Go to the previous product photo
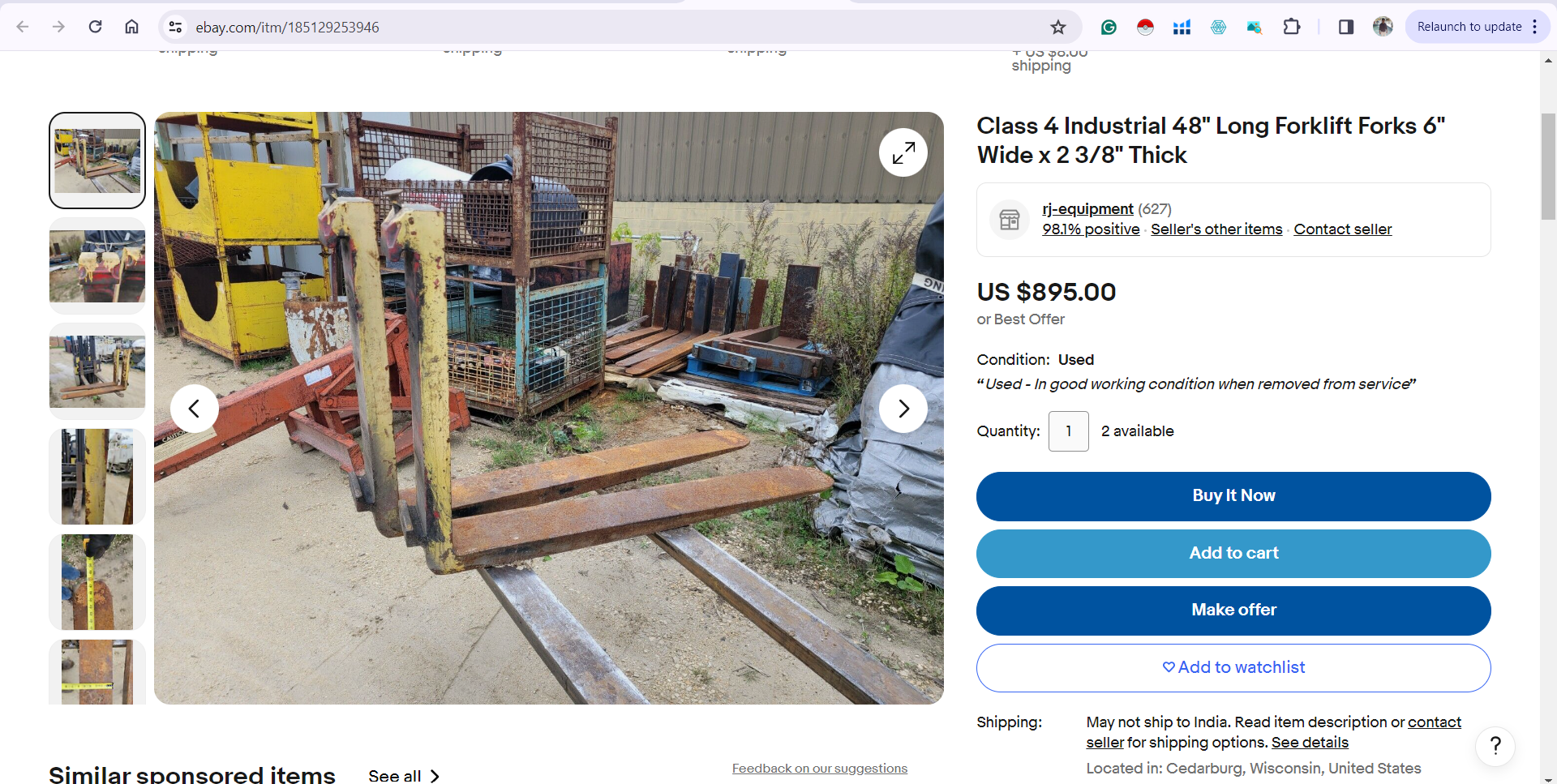1557x784 pixels. tap(194, 409)
